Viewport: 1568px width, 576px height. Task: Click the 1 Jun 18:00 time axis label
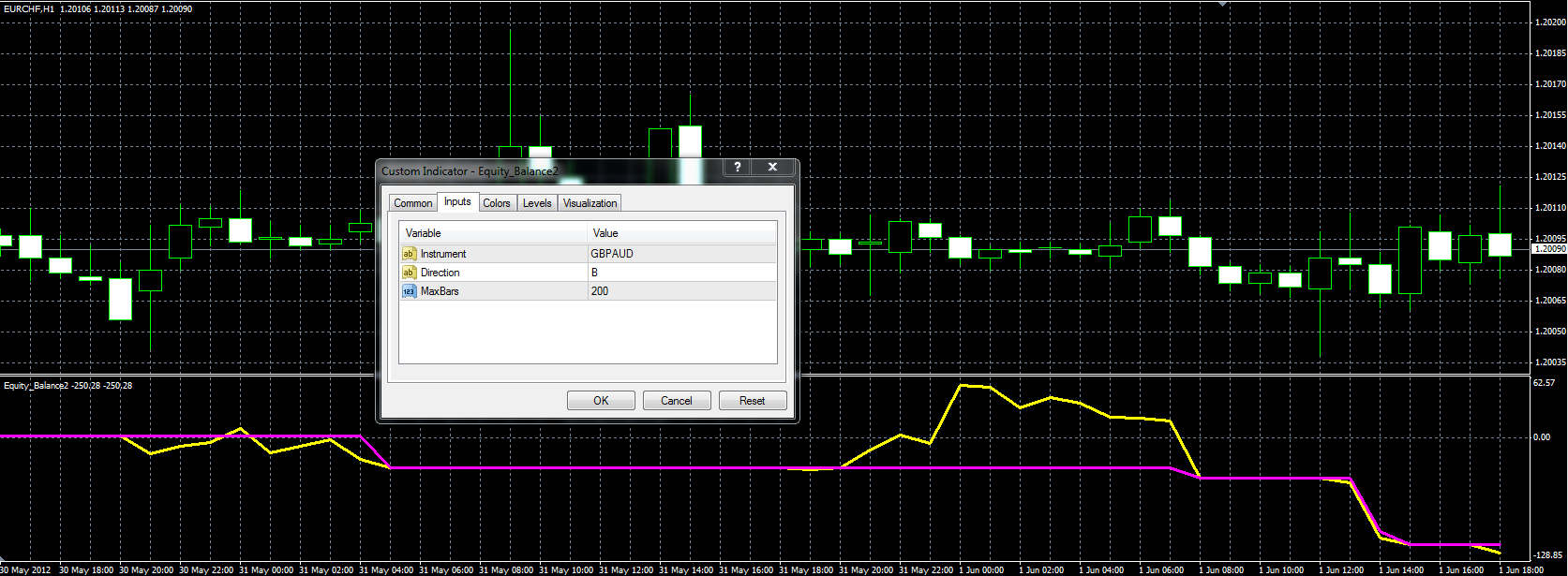(x=1521, y=570)
